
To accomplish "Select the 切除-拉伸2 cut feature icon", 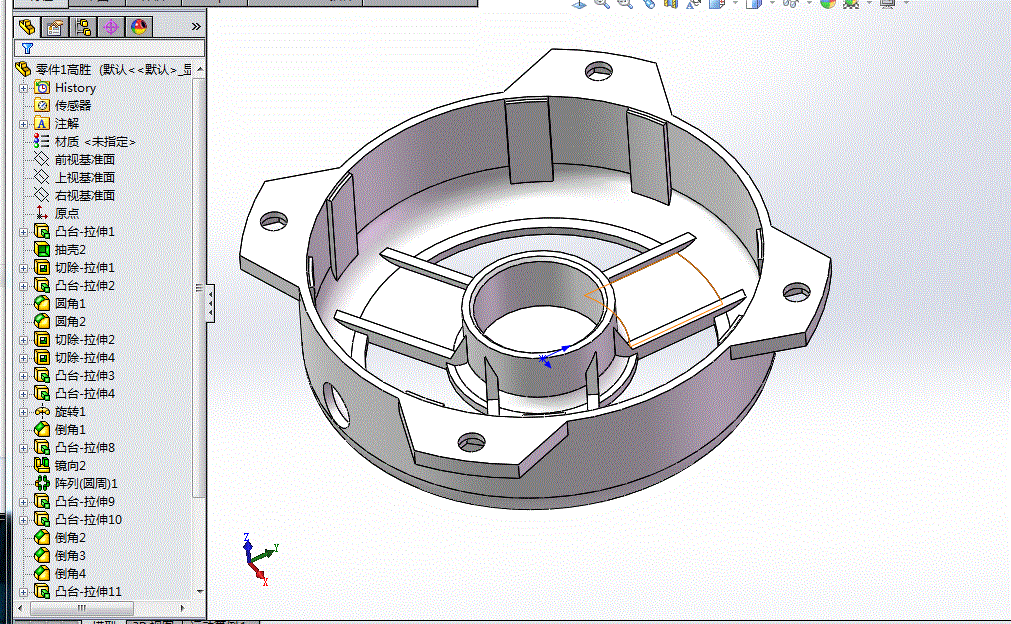I will point(42,339).
